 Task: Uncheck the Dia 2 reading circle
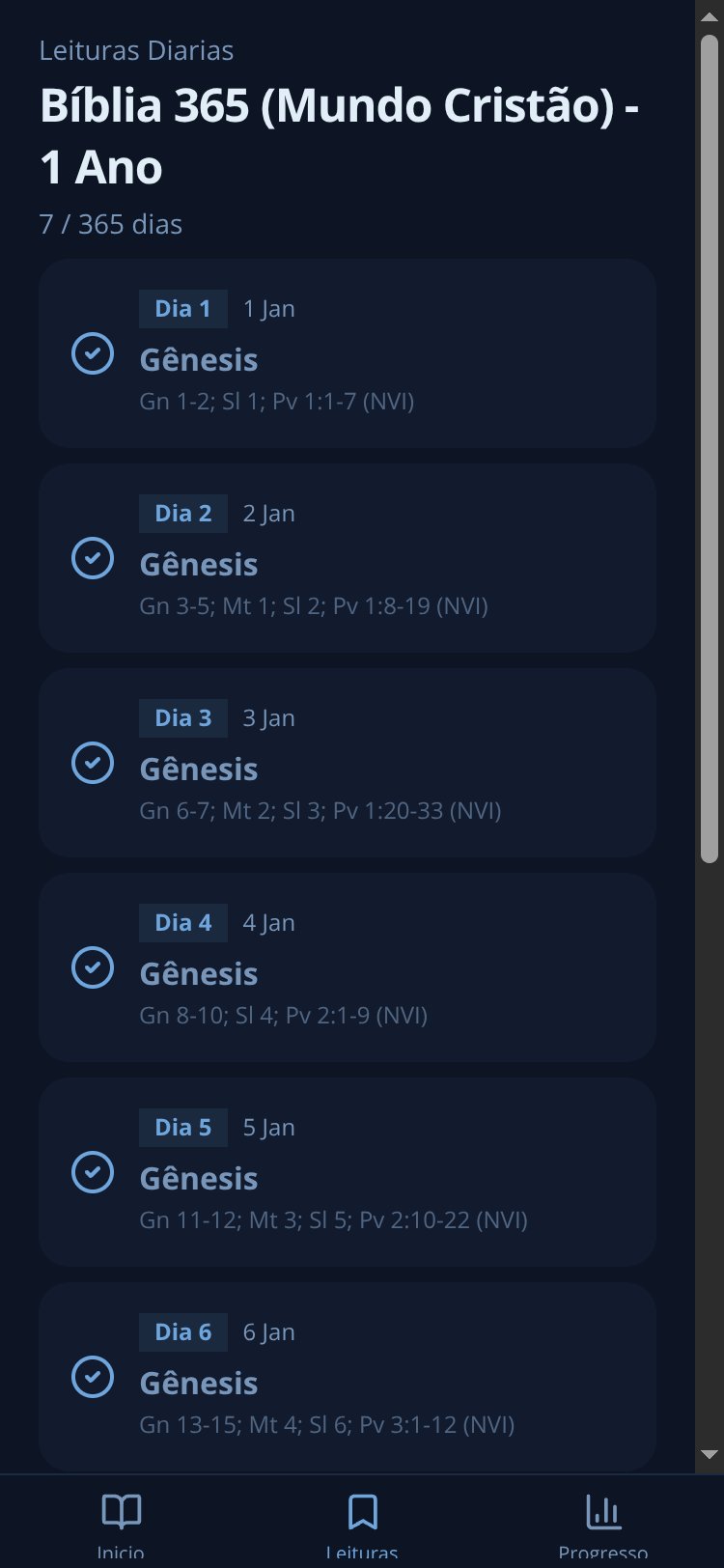[x=93, y=558]
